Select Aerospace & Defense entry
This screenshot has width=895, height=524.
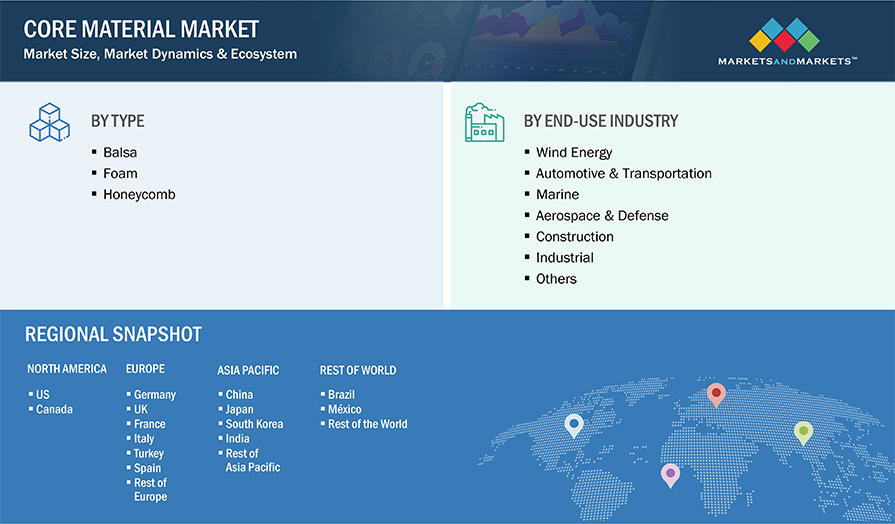602,215
